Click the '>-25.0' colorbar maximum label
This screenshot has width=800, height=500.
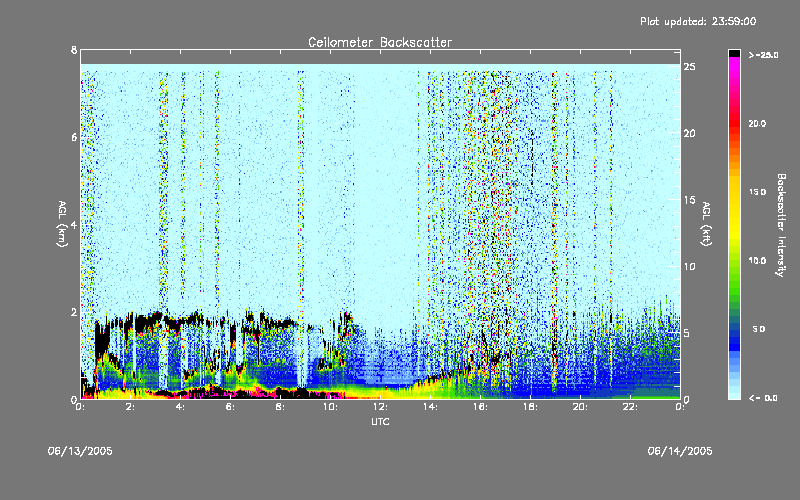coord(764,55)
